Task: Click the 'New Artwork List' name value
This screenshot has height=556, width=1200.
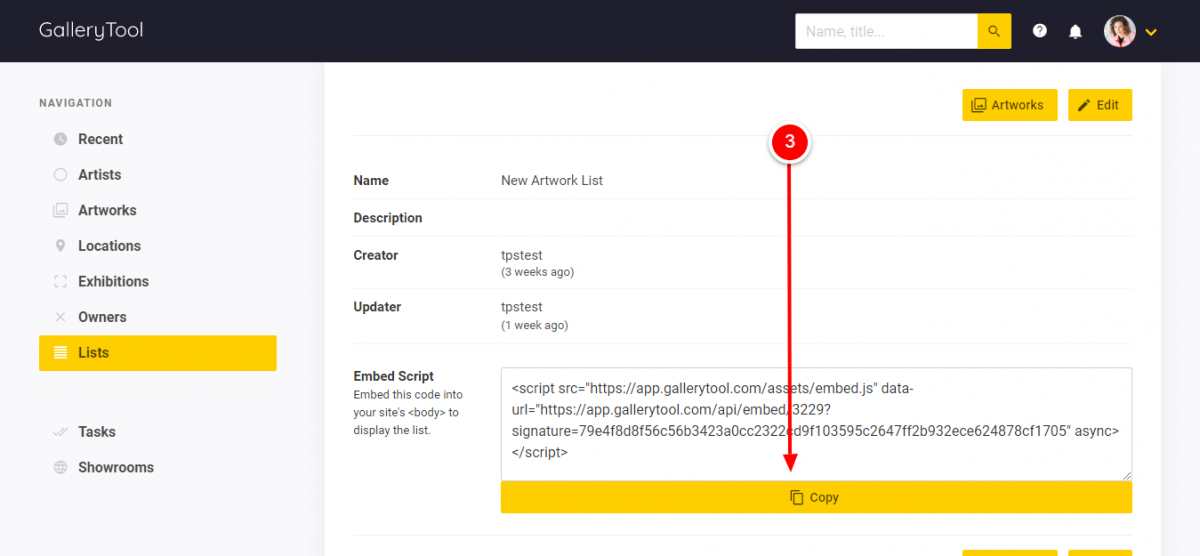Action: pos(552,181)
